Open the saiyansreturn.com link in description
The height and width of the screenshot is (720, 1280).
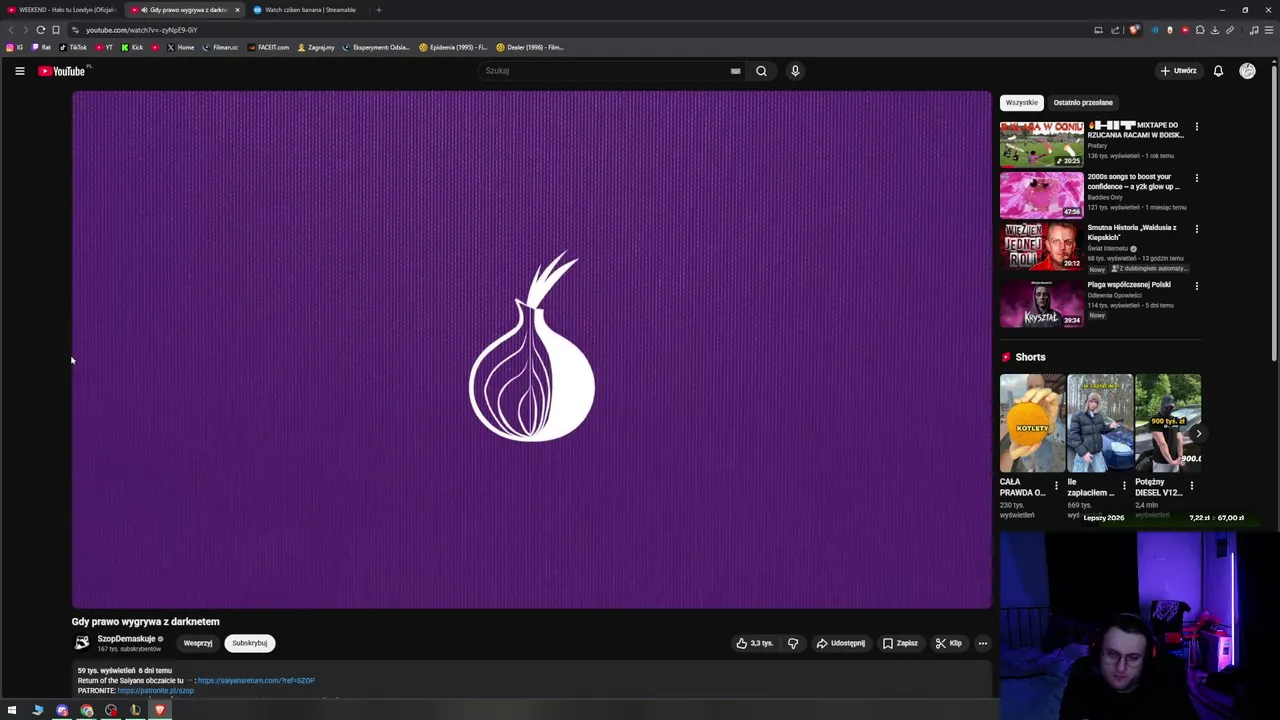[256, 681]
